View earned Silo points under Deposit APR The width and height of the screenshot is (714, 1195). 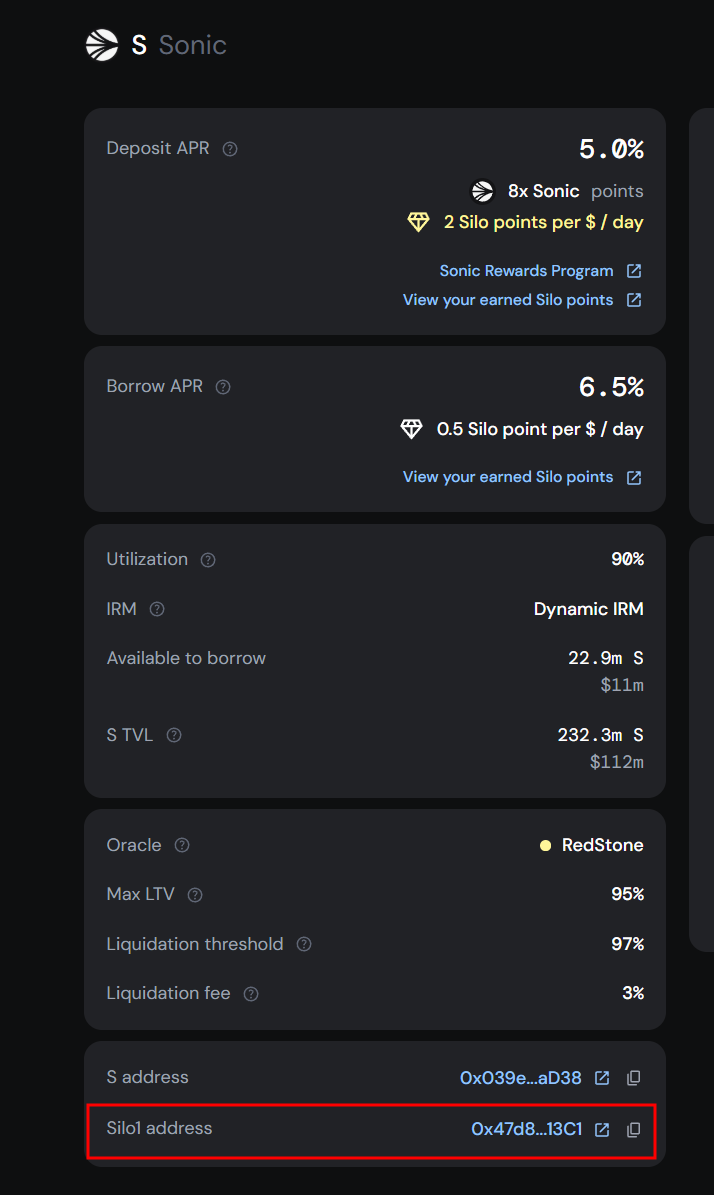[508, 300]
